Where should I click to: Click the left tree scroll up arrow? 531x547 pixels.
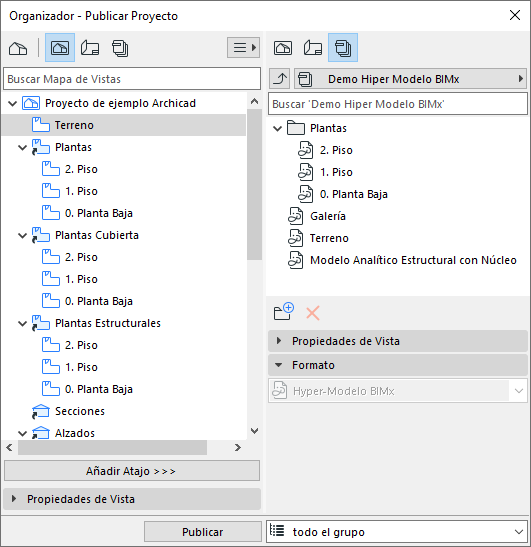coord(255,102)
